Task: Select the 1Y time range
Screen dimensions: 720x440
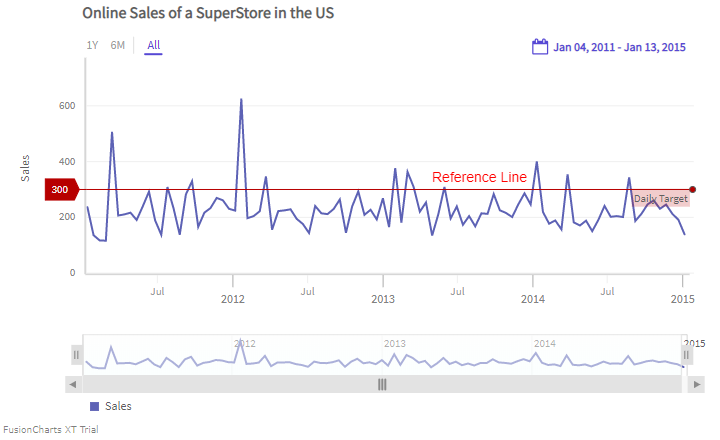Action: click(92, 45)
